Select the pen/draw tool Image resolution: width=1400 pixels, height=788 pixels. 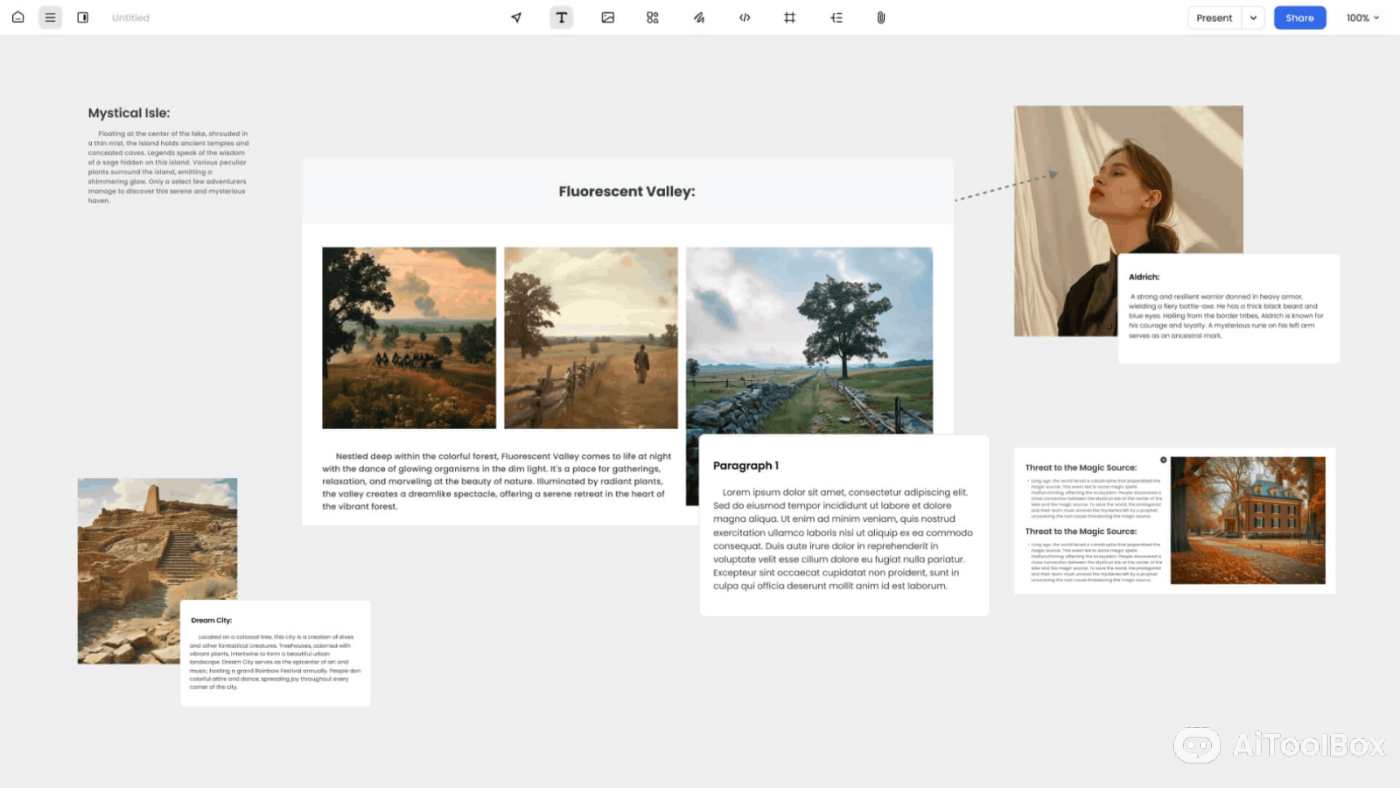(x=699, y=18)
